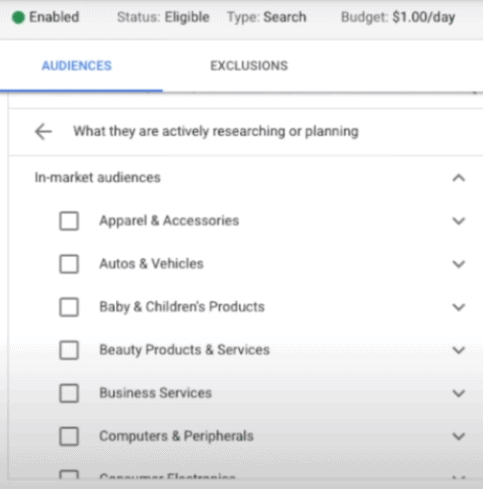Click 'What they are actively researching' title
Viewport: 483px width, 489px height.
[x=216, y=132]
